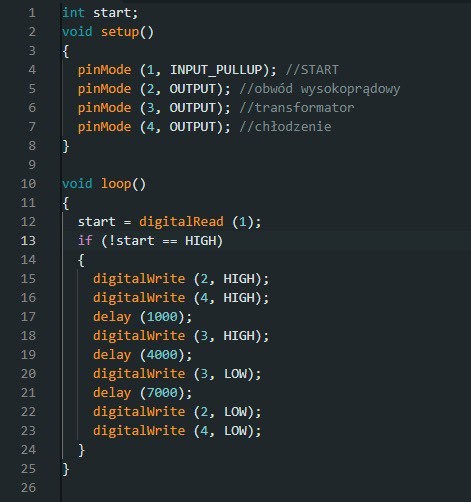Click HIGH in the if condition
The width and height of the screenshot is (471, 502).
point(200,241)
